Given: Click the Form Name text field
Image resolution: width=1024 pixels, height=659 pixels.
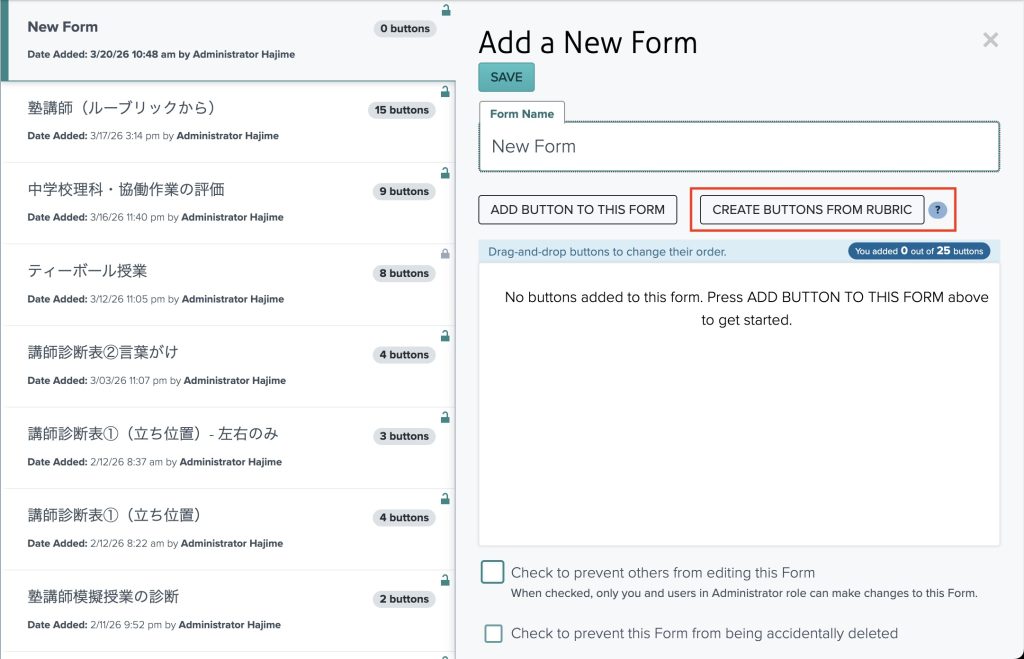Looking at the screenshot, I should pos(739,147).
